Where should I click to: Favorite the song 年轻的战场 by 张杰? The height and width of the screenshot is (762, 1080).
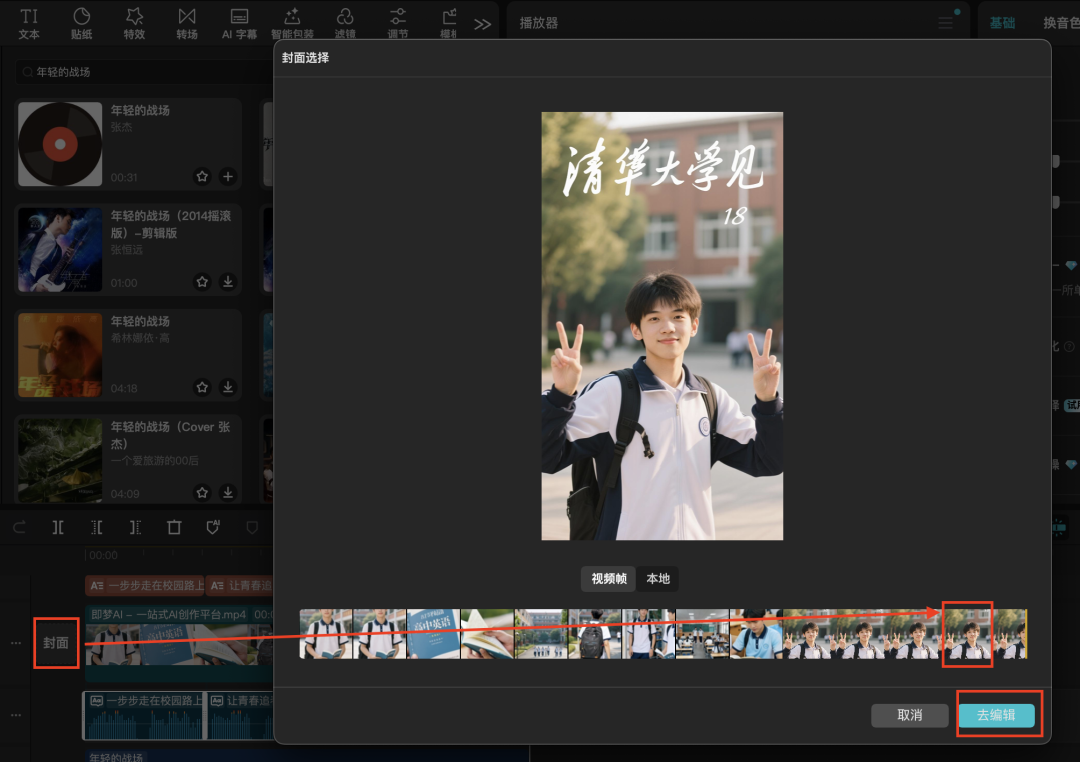click(202, 176)
